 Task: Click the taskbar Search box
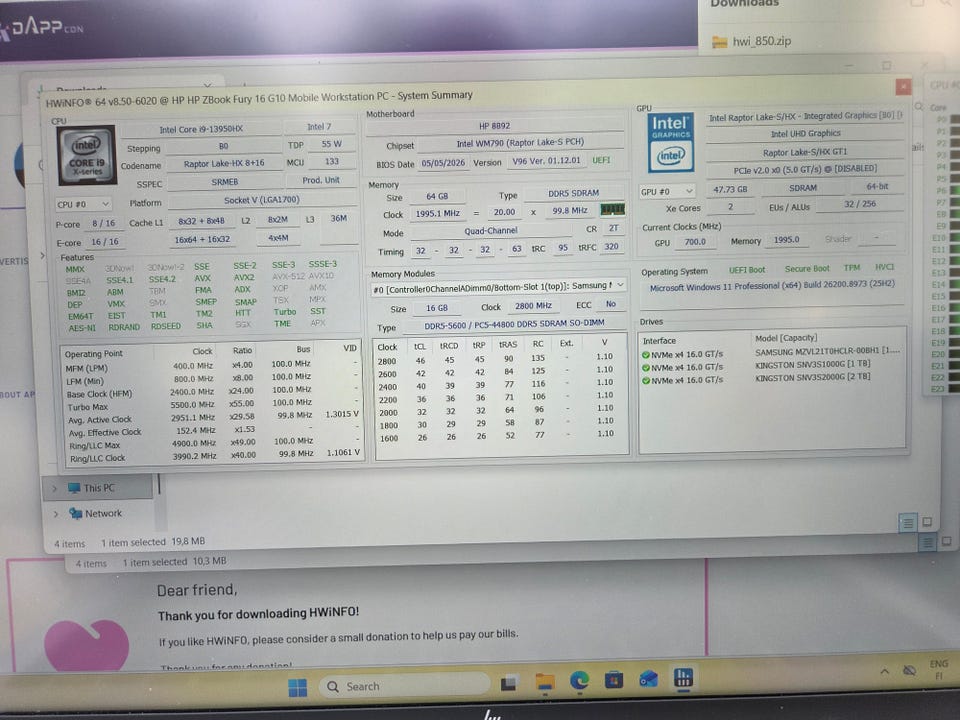405,686
